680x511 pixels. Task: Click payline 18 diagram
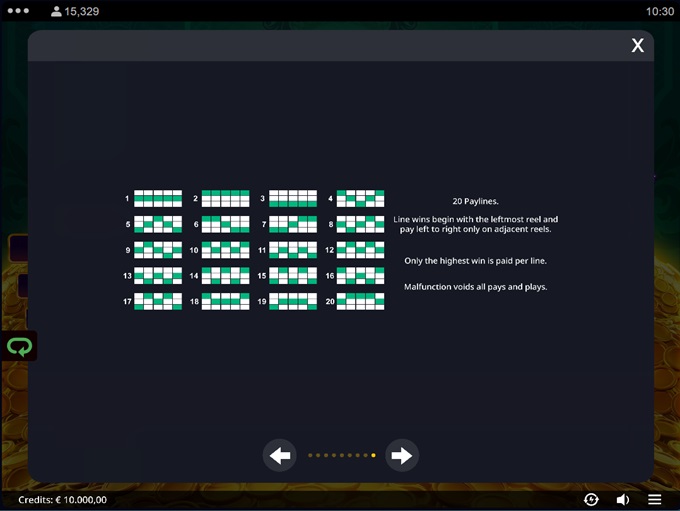(x=226, y=301)
